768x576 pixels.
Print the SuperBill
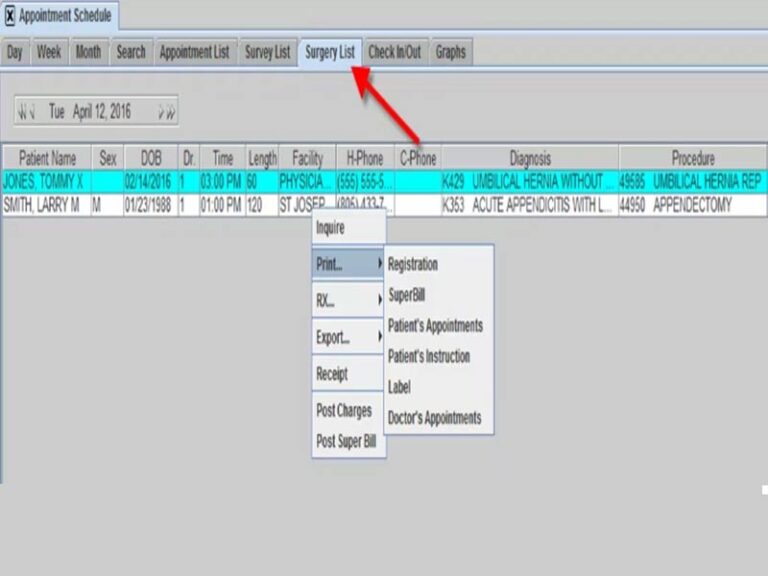tap(439, 295)
